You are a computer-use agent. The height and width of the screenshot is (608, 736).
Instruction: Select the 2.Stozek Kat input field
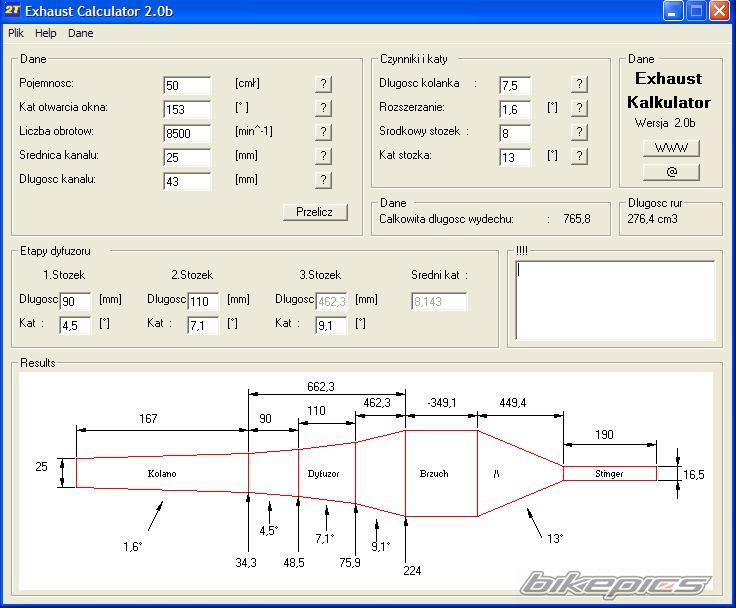(203, 325)
